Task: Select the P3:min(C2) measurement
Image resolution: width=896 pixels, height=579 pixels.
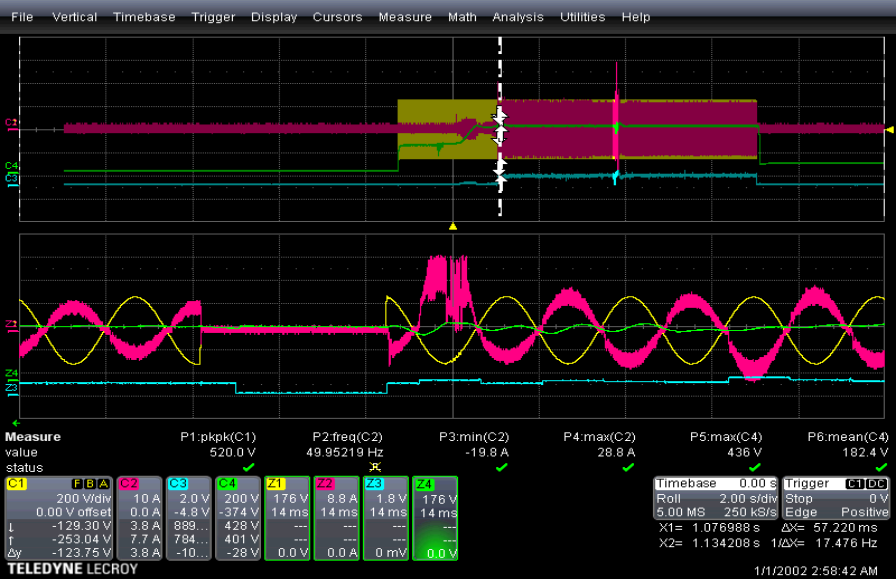Action: click(x=474, y=437)
